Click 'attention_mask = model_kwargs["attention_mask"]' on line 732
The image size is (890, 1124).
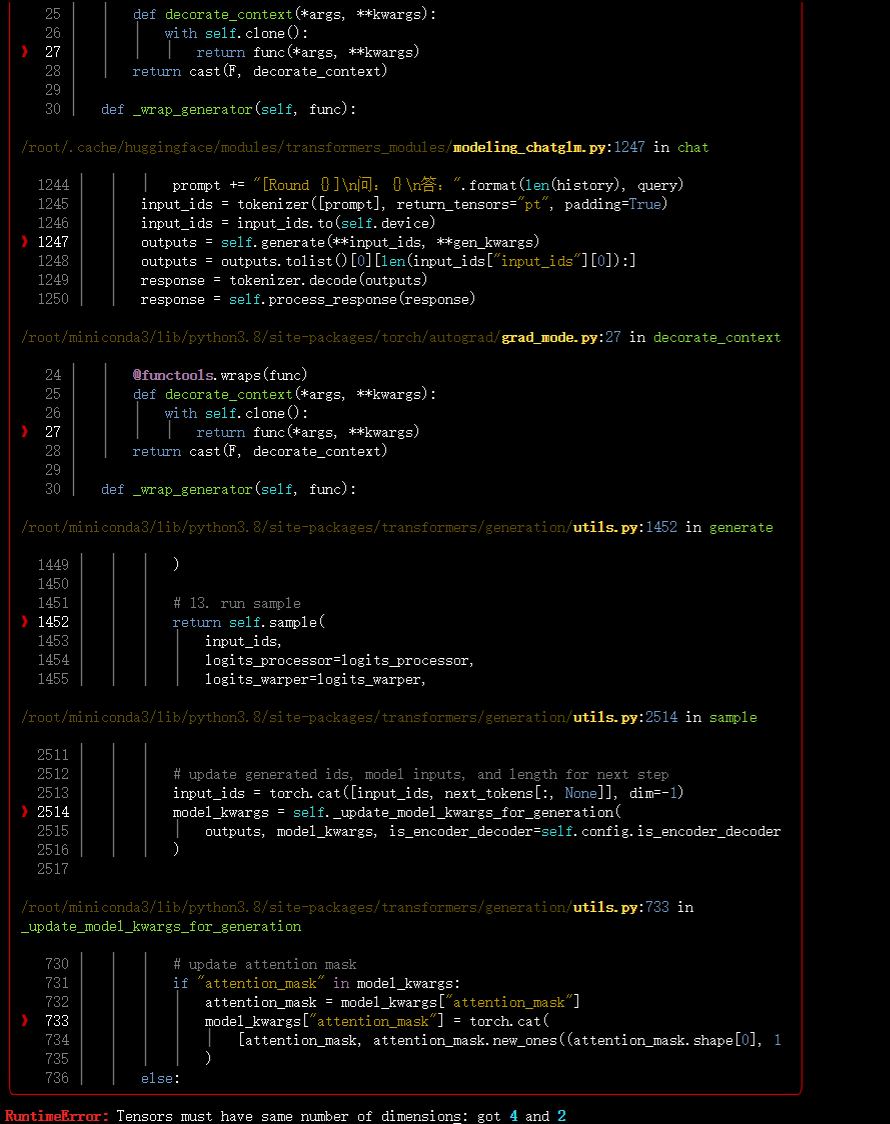[393, 1002]
